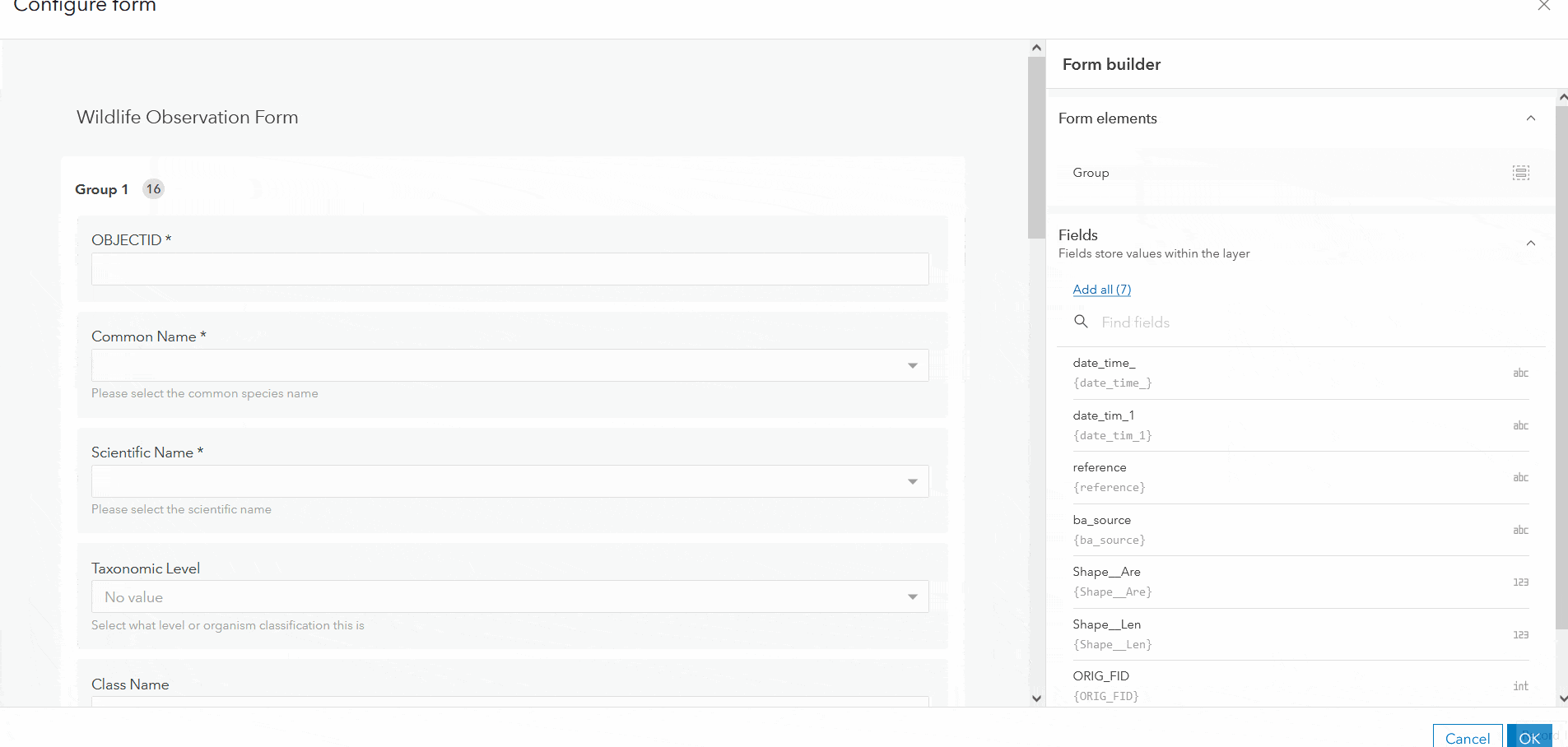Collapse the Fields section
This screenshot has width=1568, height=747.
point(1531,243)
